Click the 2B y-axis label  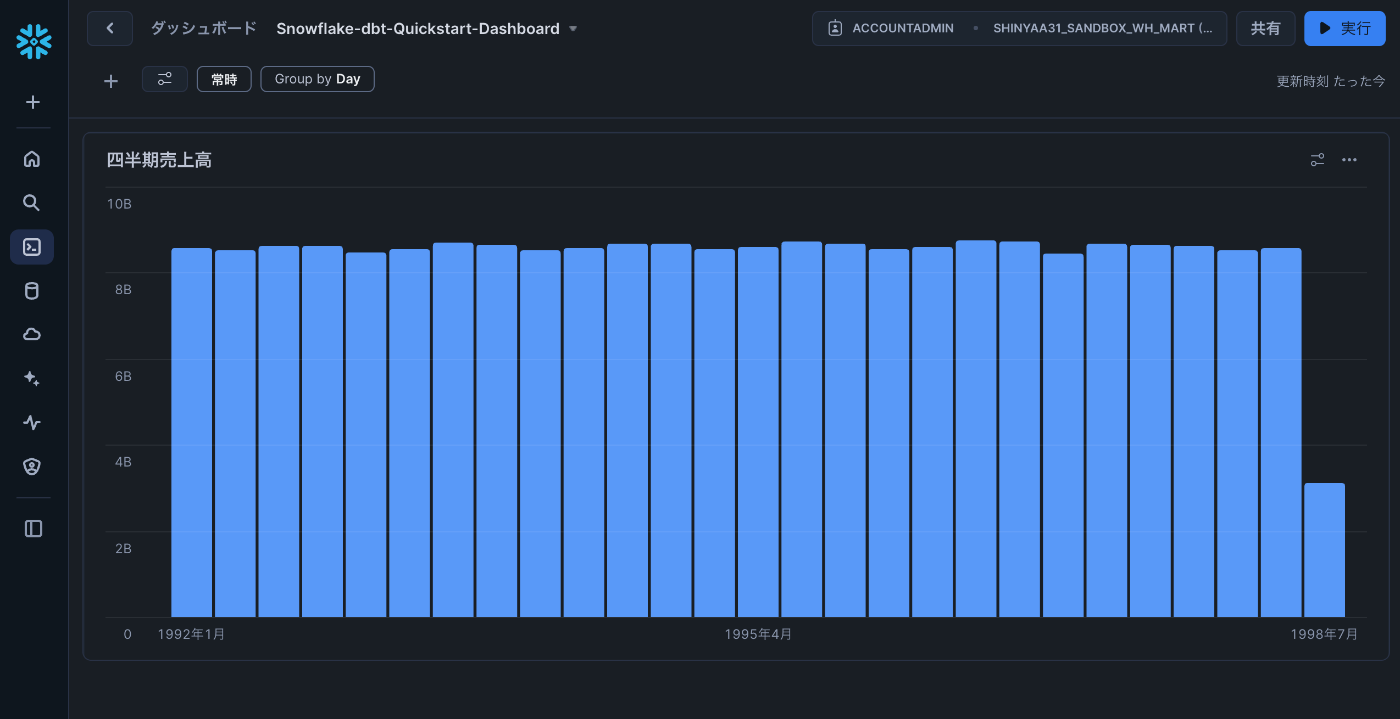[x=123, y=548]
